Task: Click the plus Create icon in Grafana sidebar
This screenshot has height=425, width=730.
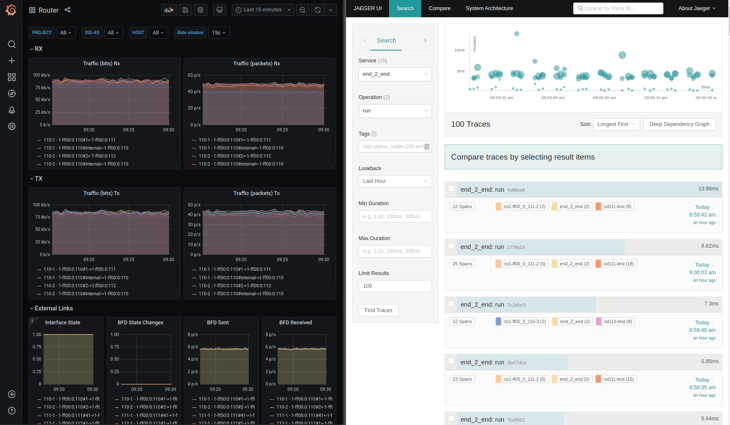Action: coord(12,61)
